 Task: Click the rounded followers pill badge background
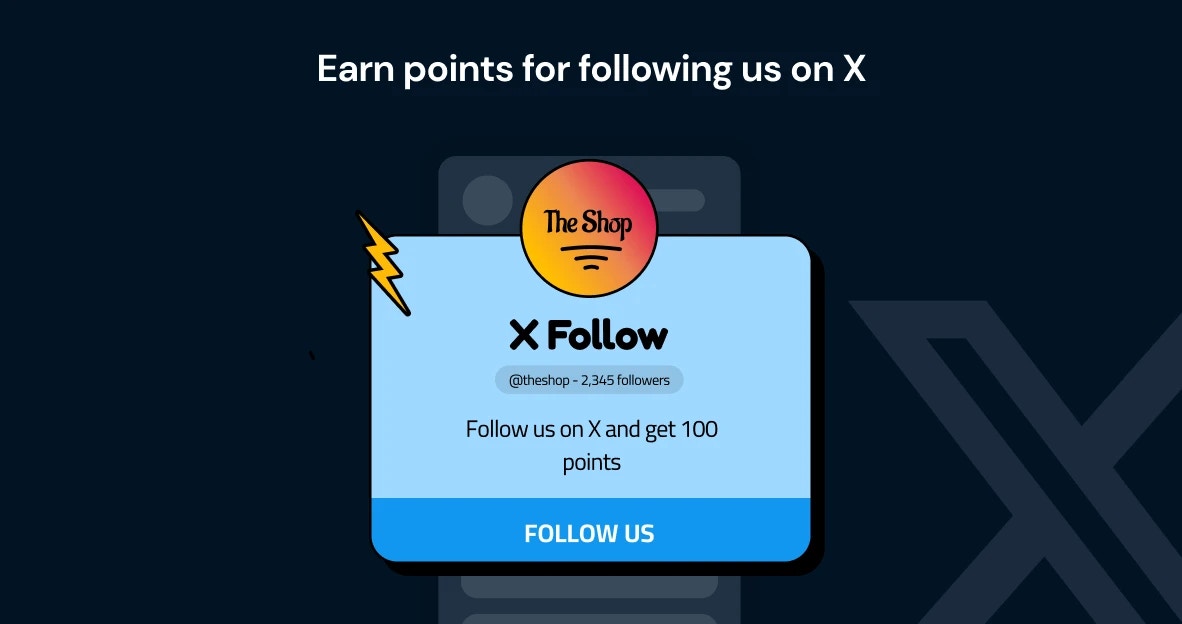589,380
